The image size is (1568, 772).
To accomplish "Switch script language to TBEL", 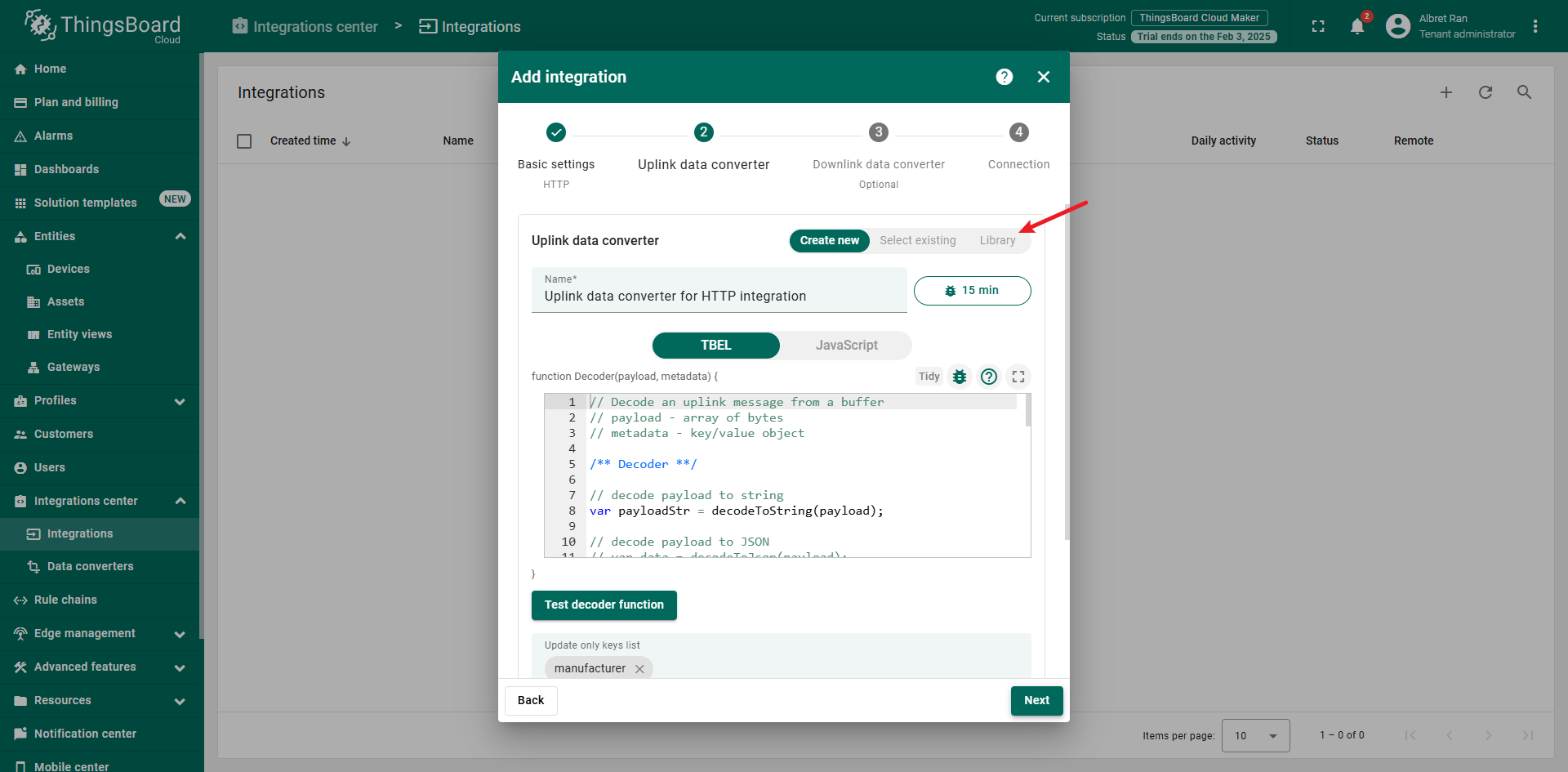I will click(x=716, y=346).
